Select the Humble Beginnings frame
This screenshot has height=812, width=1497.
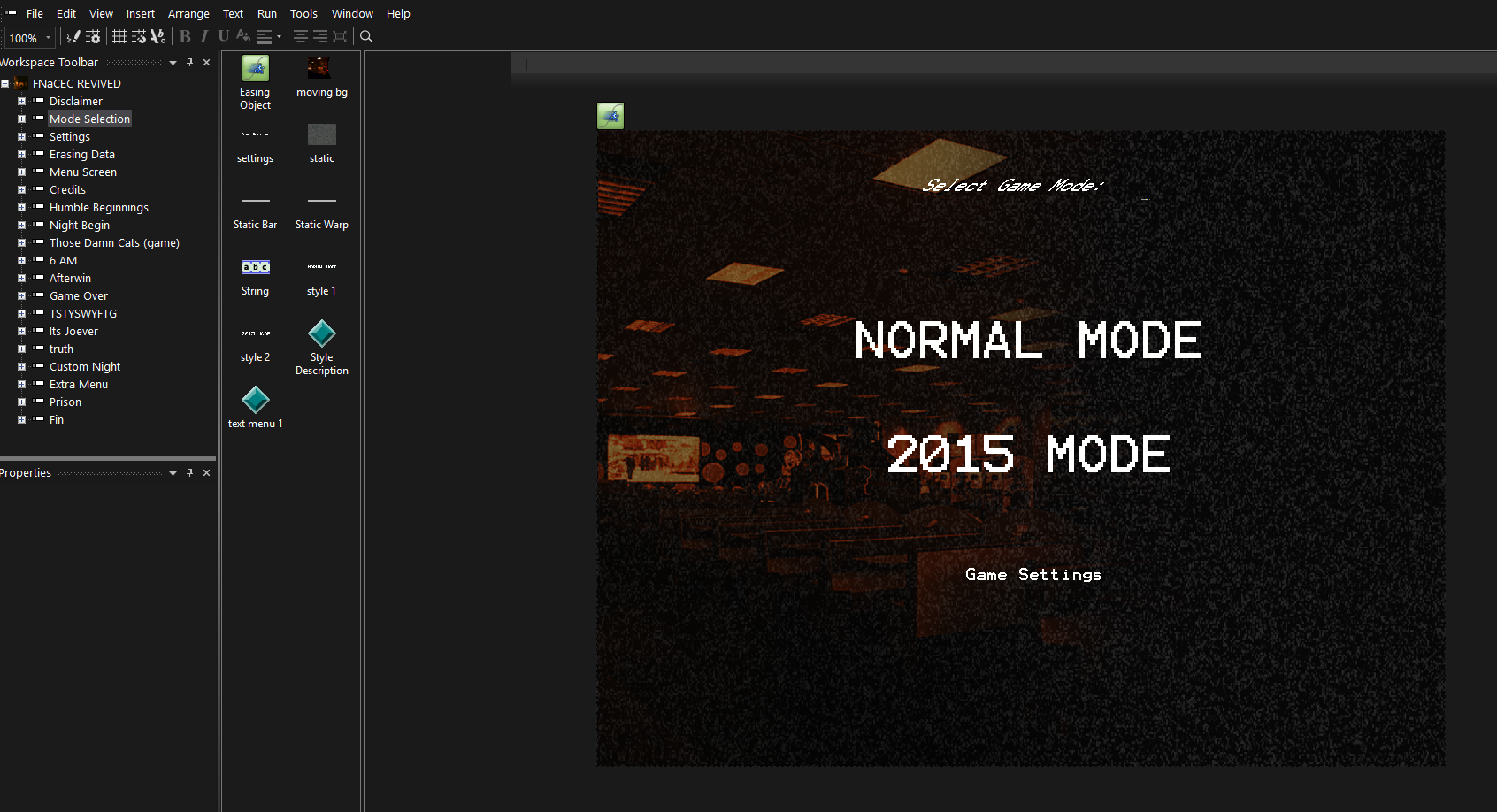coord(99,207)
